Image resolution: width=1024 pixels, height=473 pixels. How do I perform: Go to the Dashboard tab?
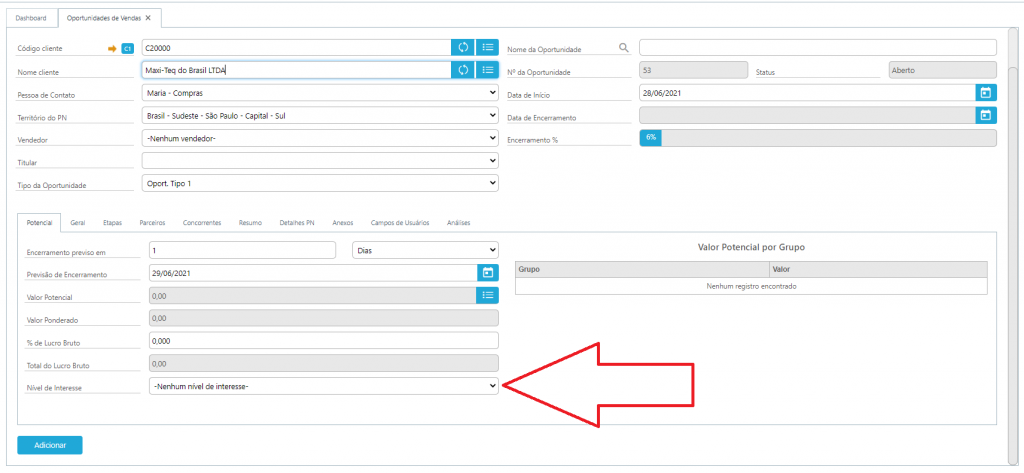[29, 18]
